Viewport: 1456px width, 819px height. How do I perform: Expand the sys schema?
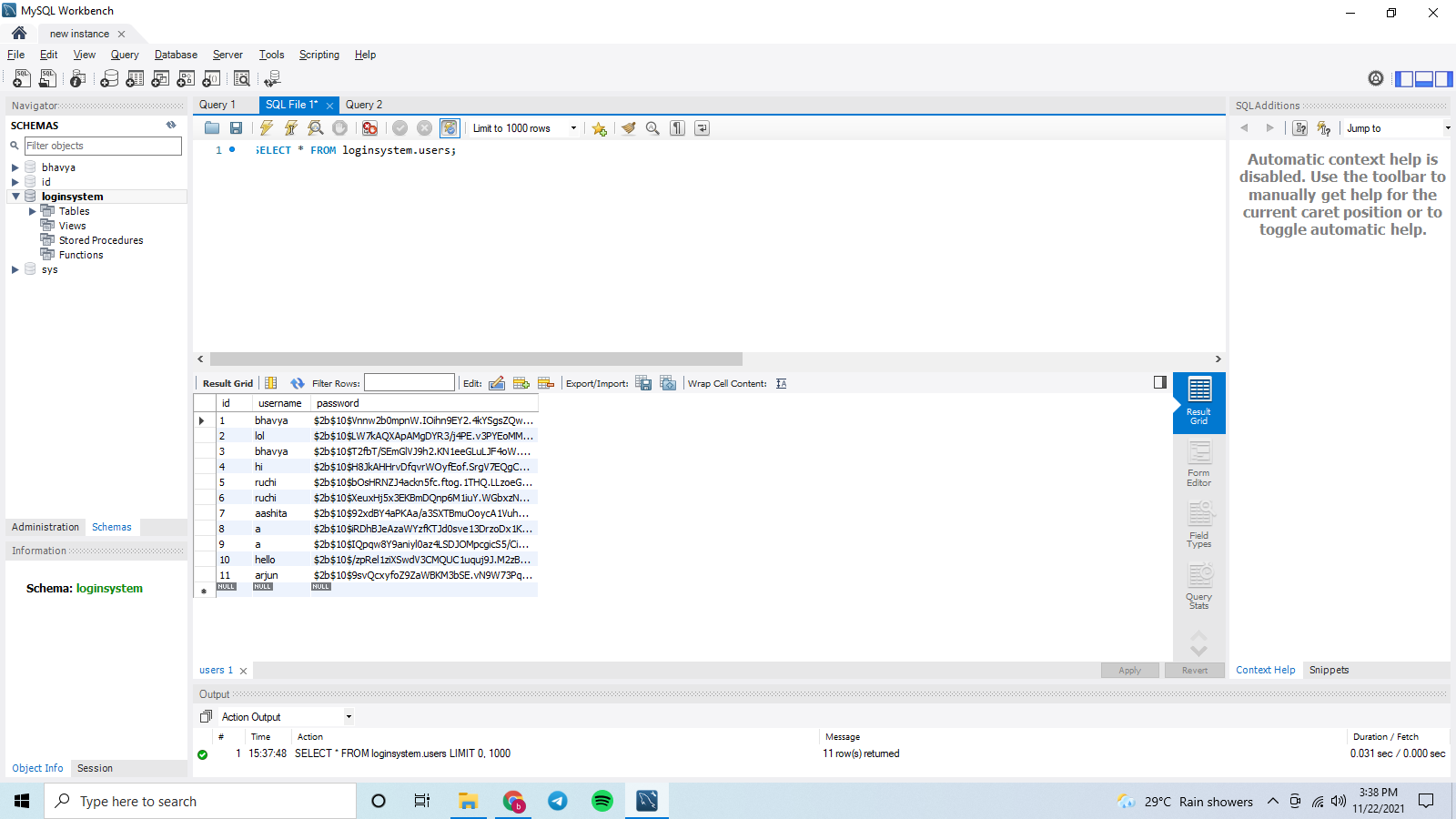pos(15,269)
